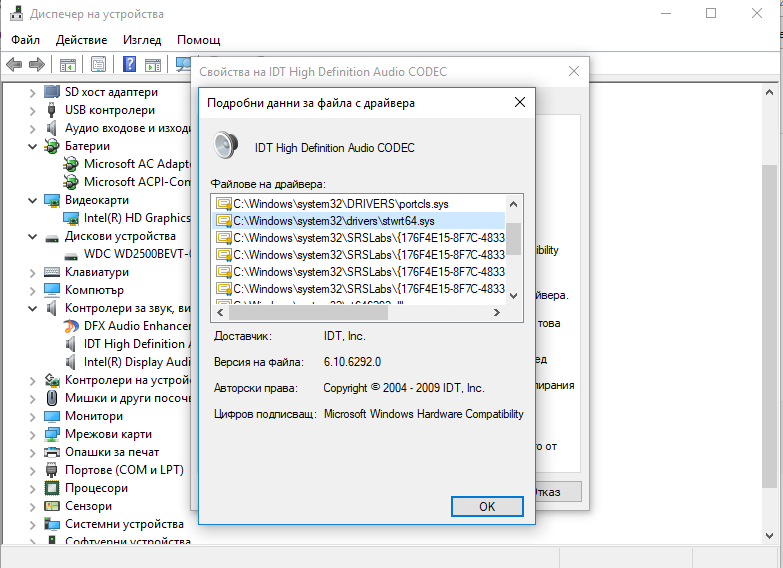Open the Properties toolbar icon

(x=98, y=64)
